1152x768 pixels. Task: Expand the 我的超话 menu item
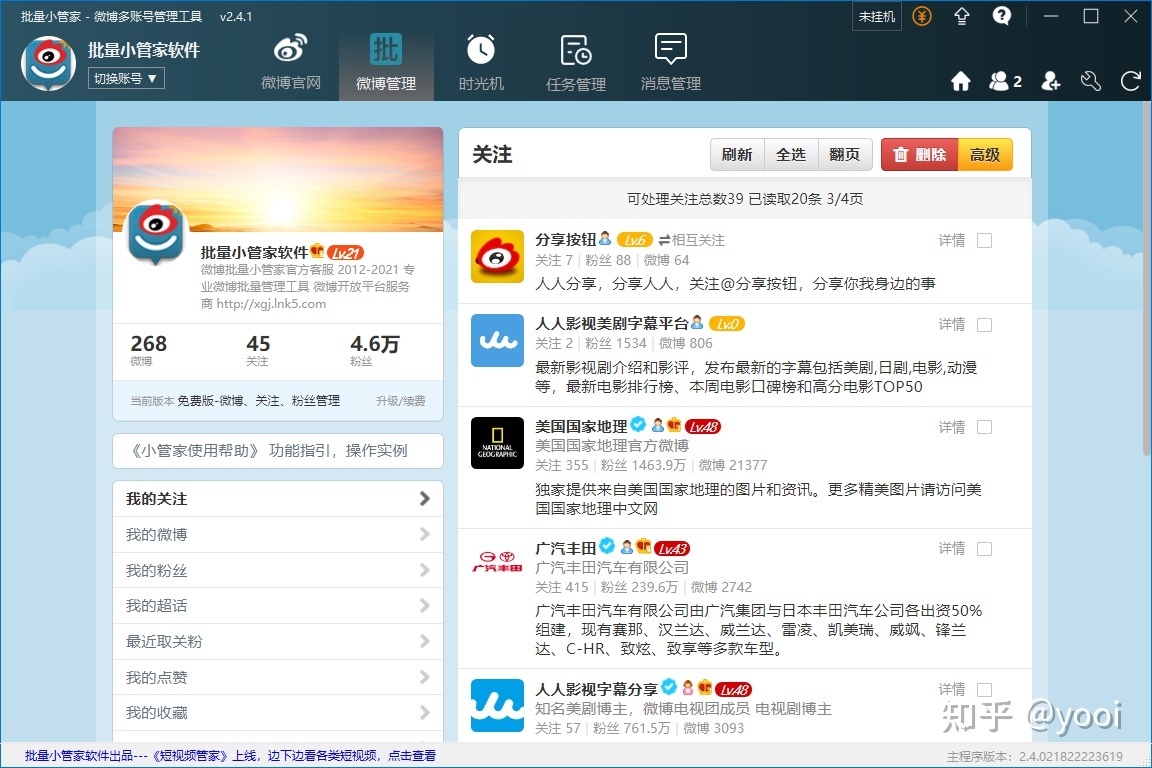point(278,606)
